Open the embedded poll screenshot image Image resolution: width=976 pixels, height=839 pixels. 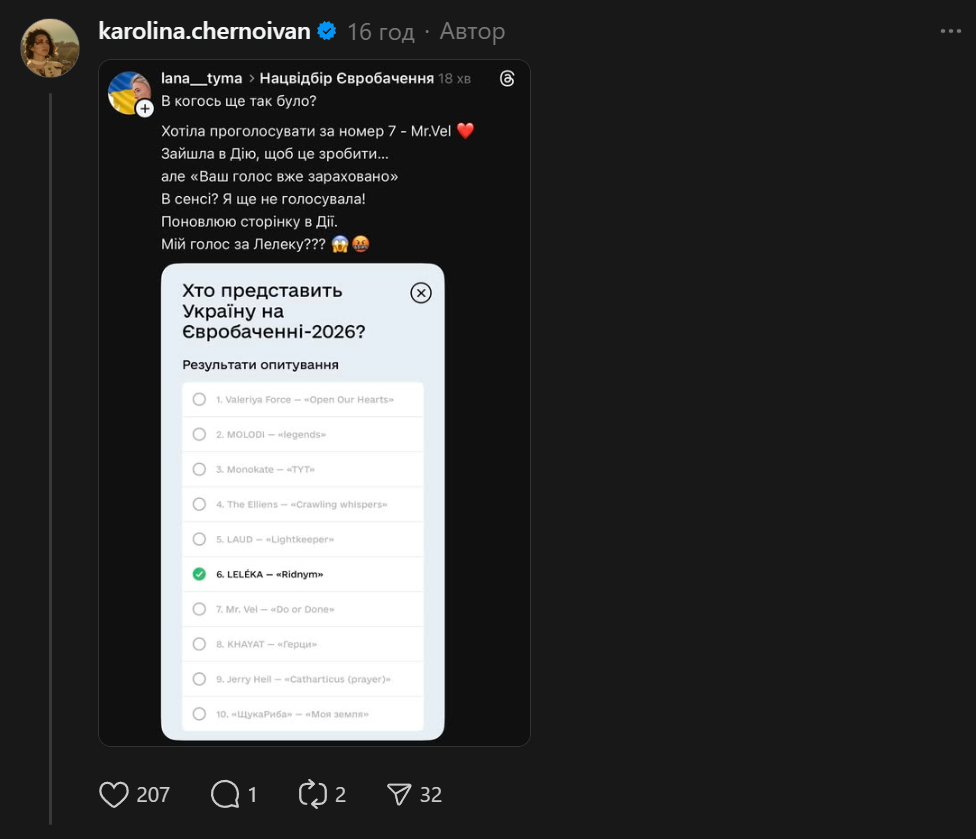302,500
